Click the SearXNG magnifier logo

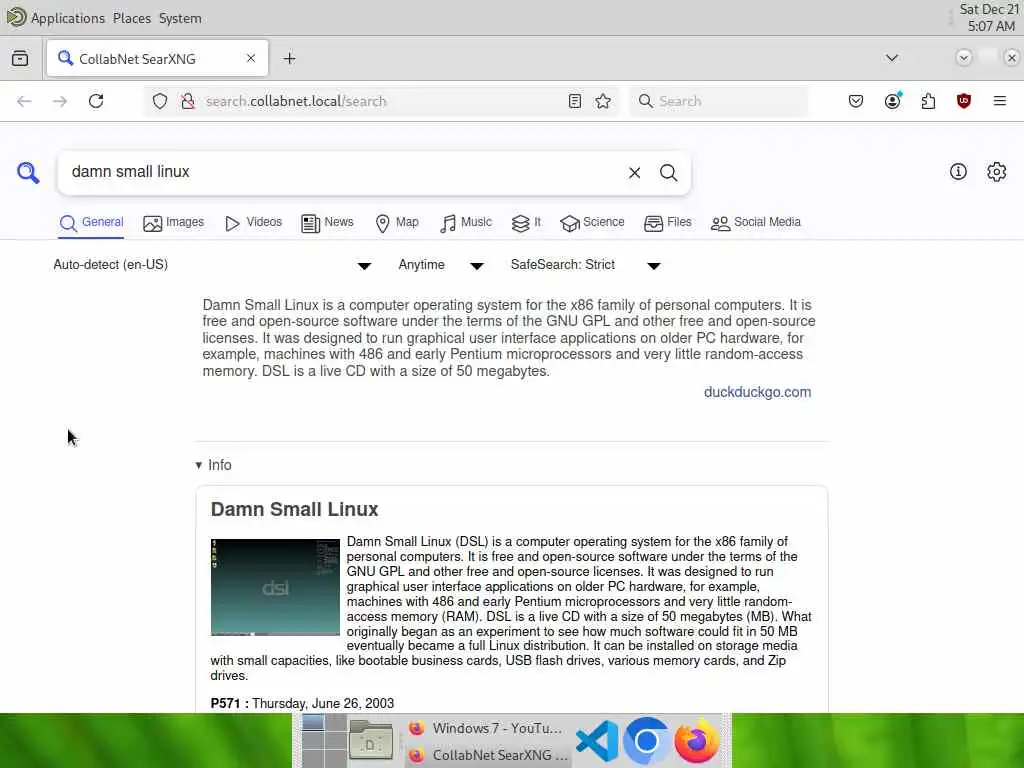[x=27, y=173]
